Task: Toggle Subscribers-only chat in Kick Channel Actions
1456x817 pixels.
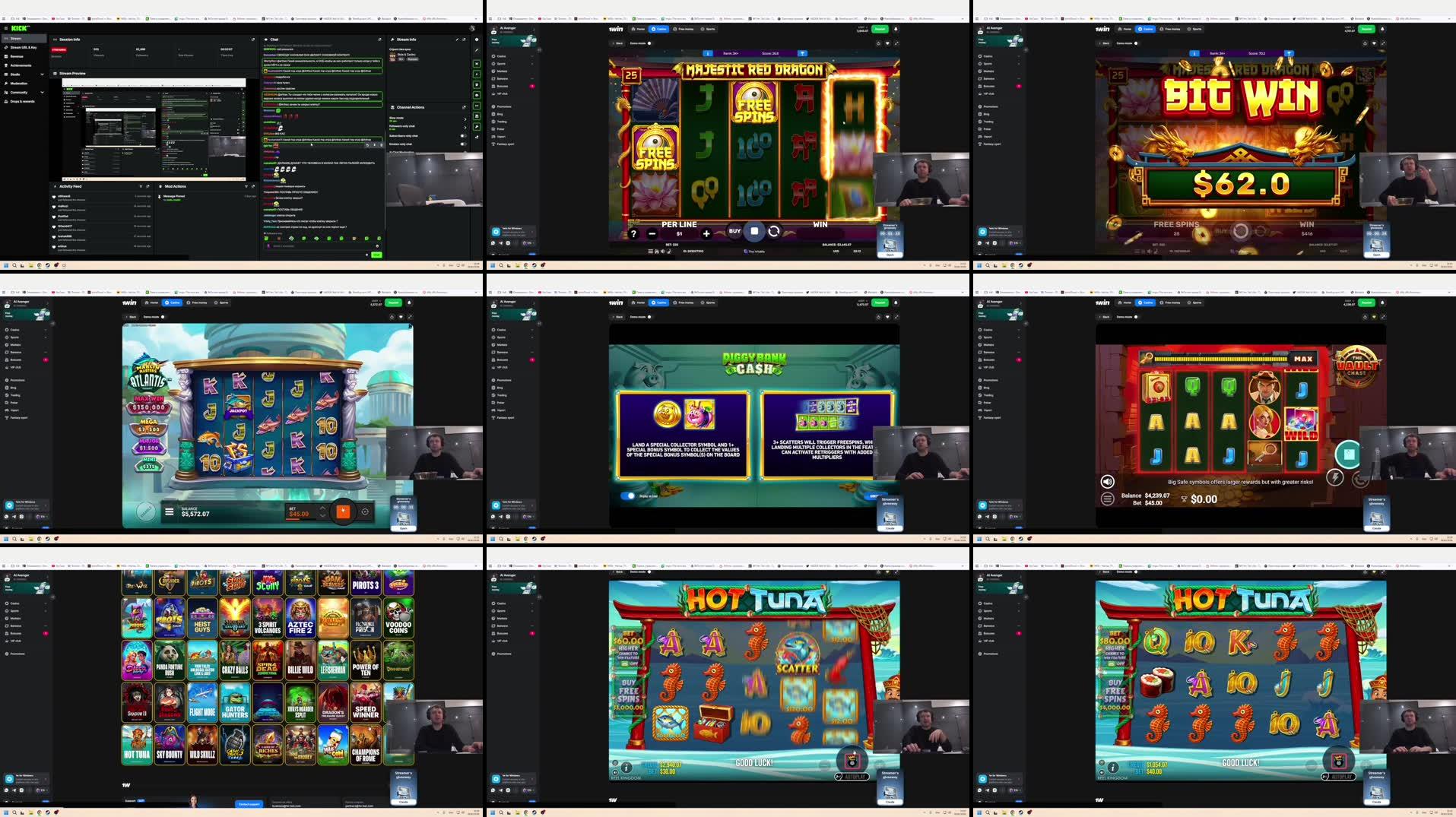Action: pyautogui.click(x=462, y=135)
